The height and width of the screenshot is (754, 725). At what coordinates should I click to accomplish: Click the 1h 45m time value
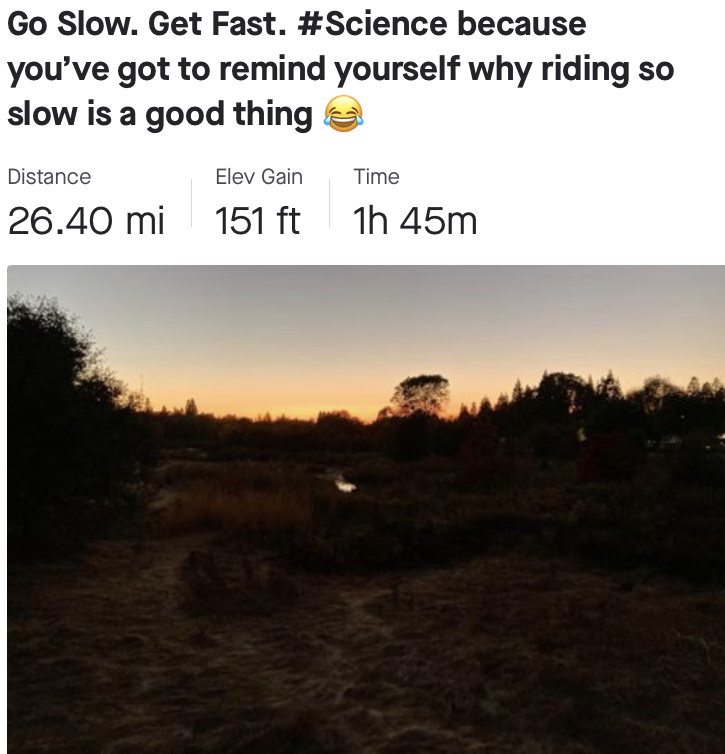[x=415, y=221]
